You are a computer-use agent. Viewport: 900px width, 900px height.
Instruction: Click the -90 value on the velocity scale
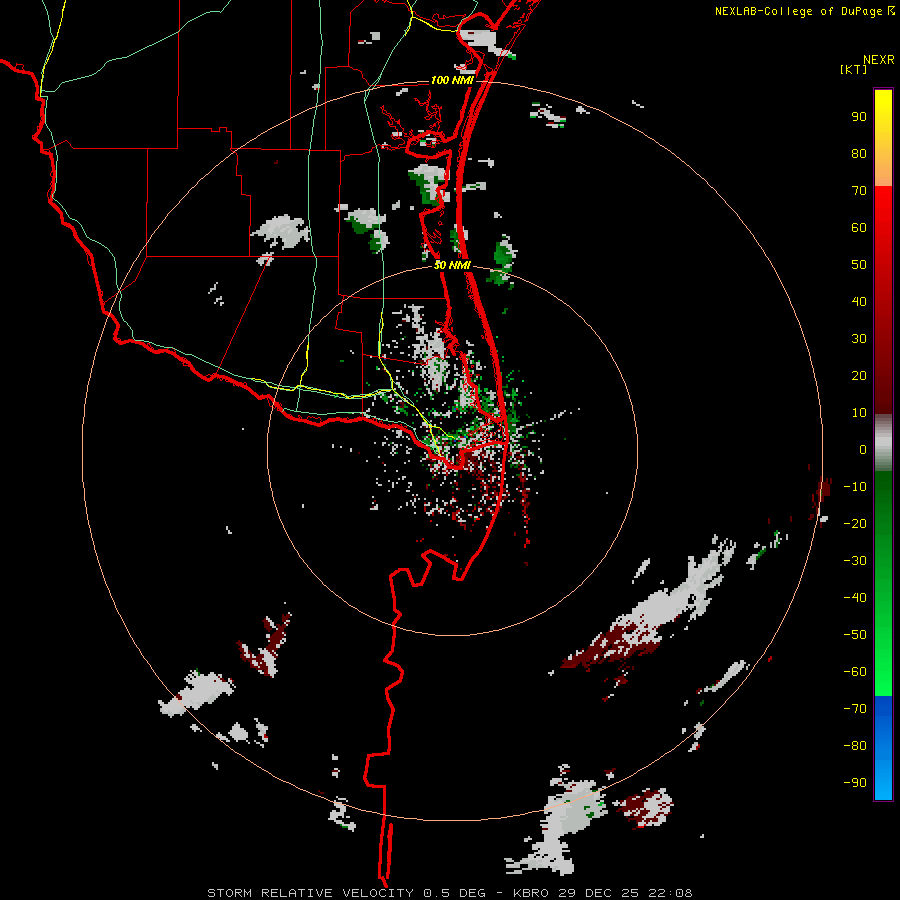coord(855,783)
